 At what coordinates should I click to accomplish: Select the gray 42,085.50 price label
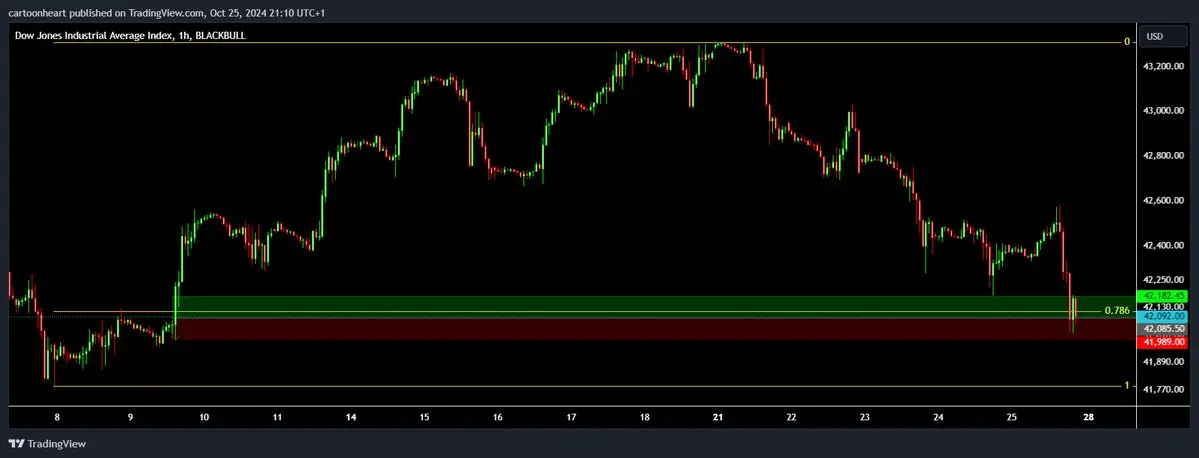tap(1164, 329)
